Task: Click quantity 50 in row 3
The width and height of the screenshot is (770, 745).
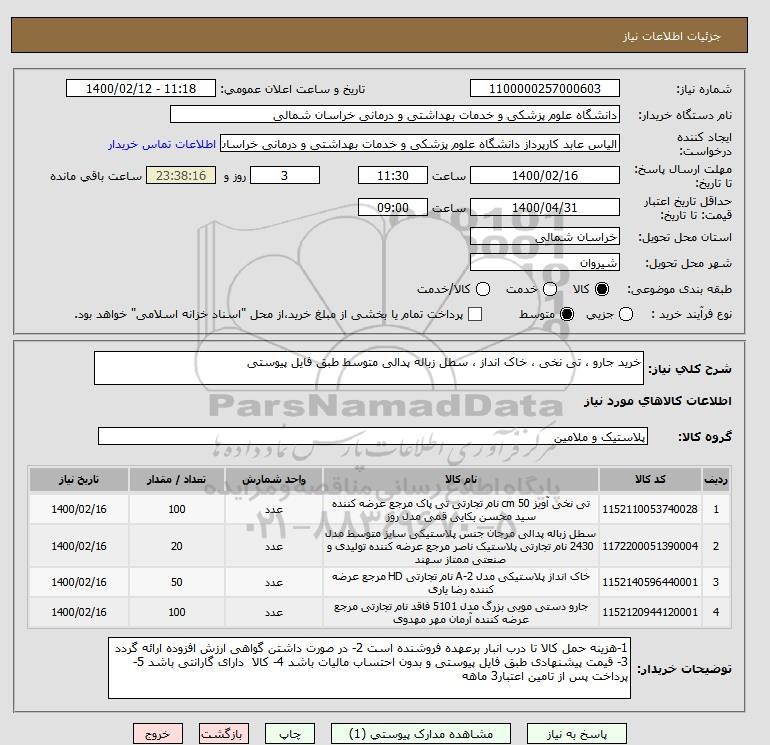Action: [177, 582]
